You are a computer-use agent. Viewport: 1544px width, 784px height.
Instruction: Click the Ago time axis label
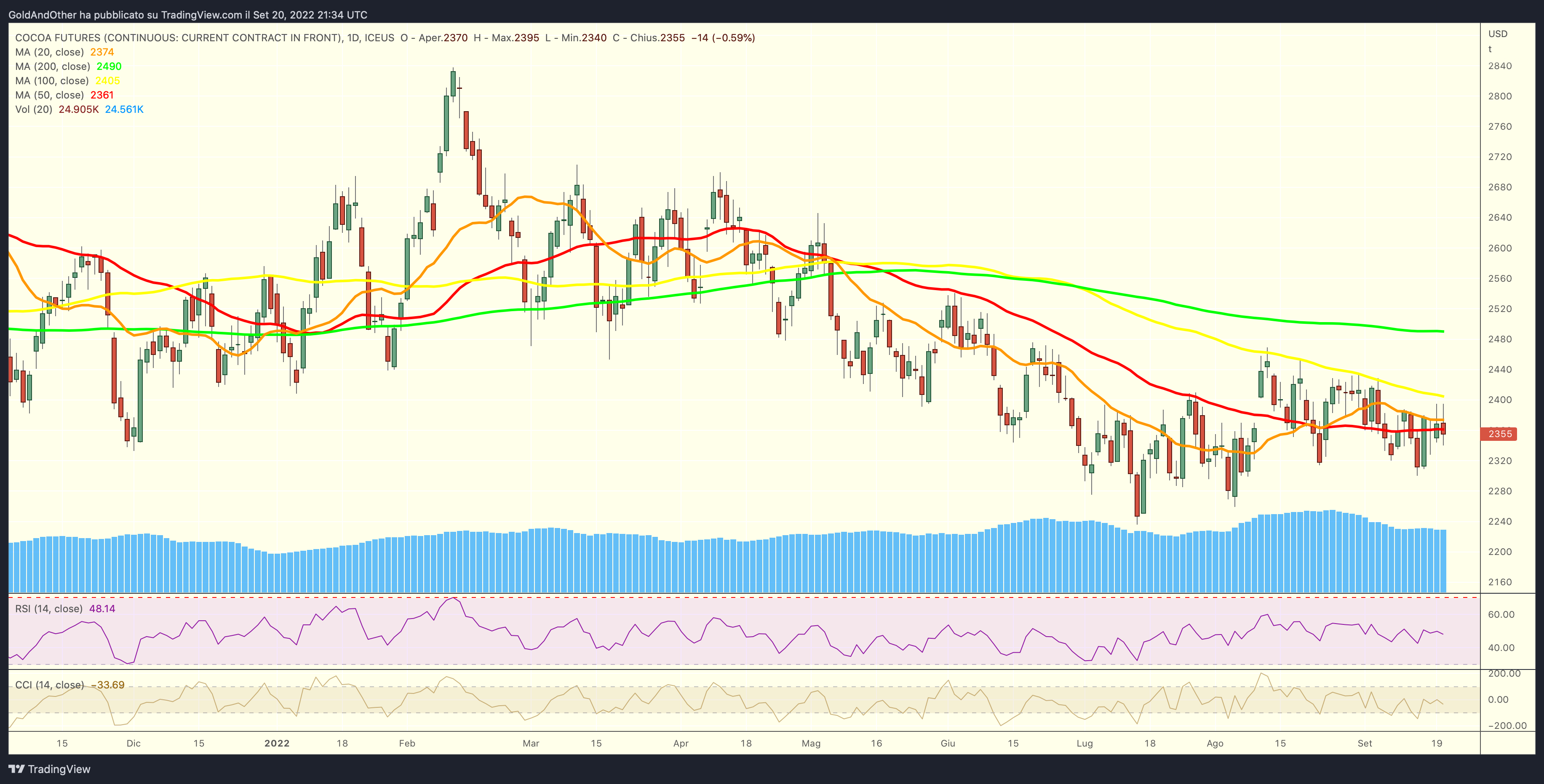pos(1215,743)
